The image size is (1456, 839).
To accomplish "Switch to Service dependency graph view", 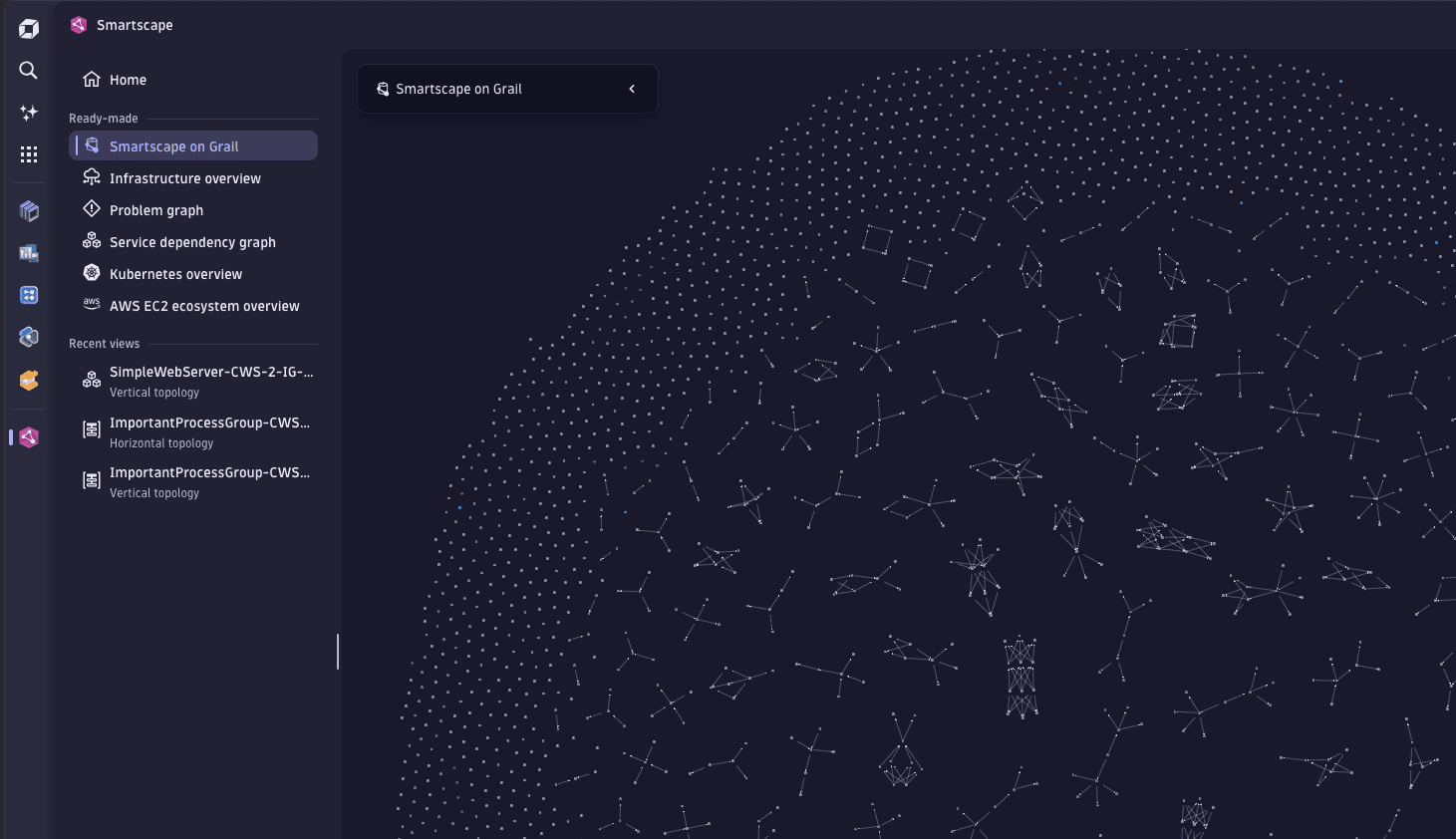I will [x=192, y=241].
